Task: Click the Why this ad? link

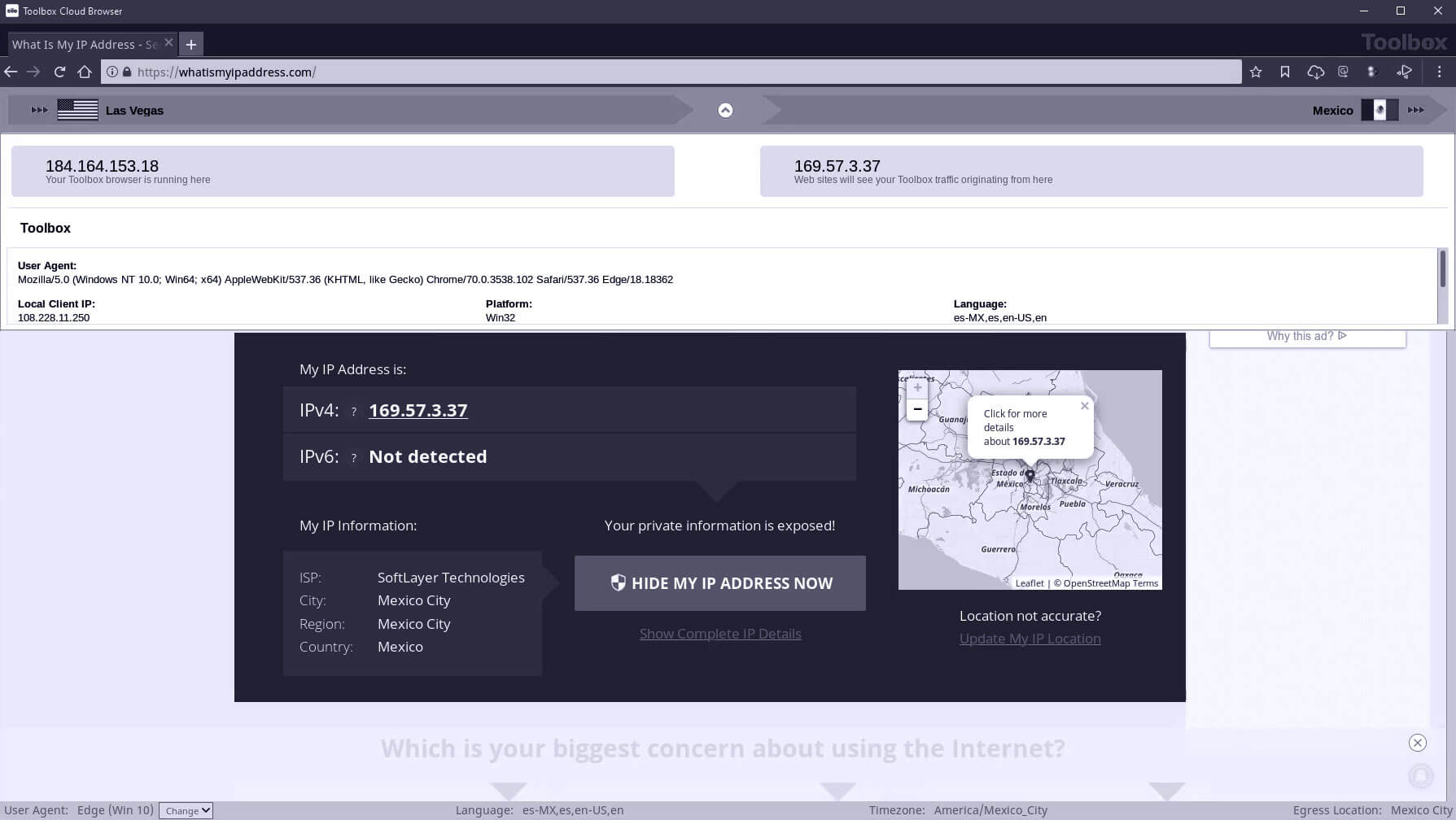Action: pyautogui.click(x=1307, y=336)
